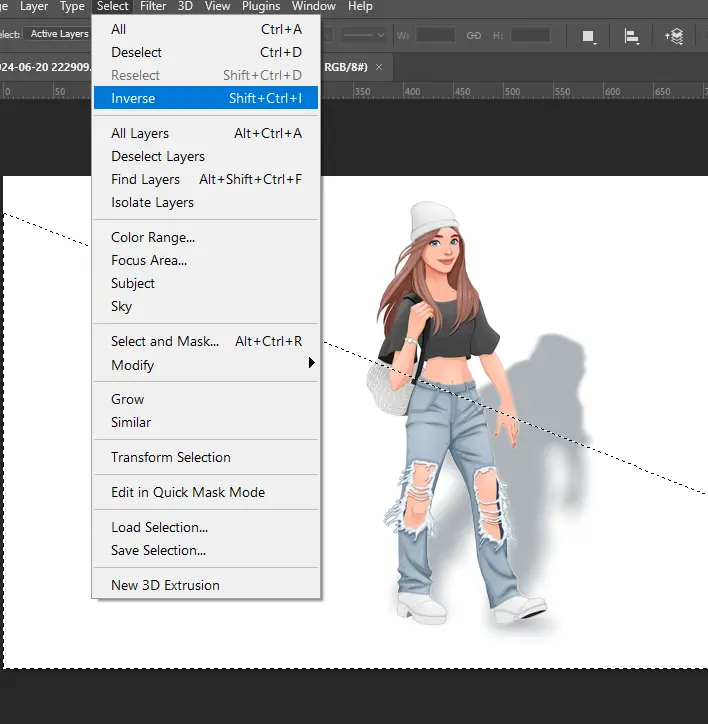Image resolution: width=708 pixels, height=724 pixels.
Task: Choose Find Layers entry
Action: 206,179
